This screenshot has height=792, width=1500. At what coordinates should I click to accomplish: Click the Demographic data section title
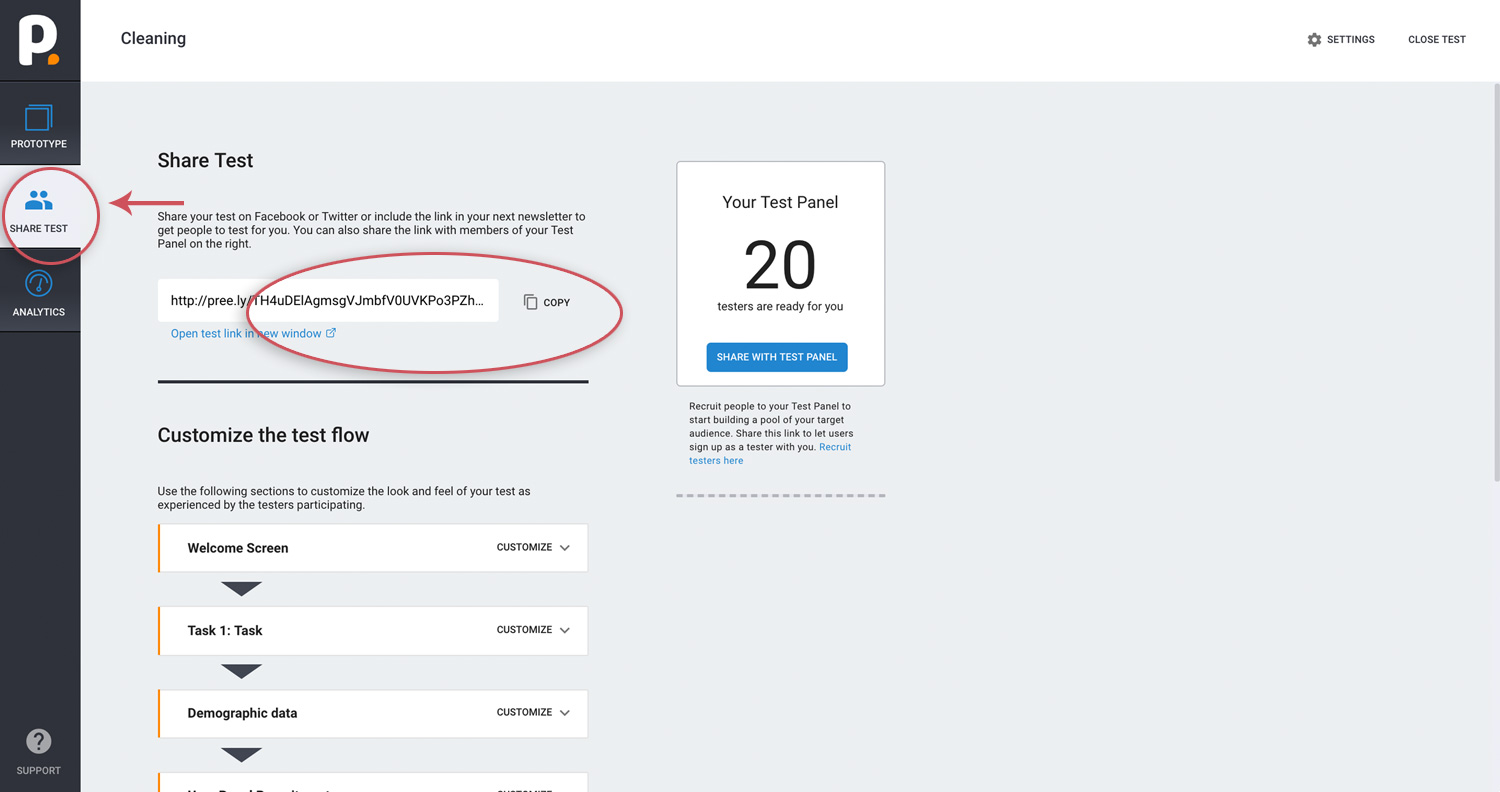[242, 713]
